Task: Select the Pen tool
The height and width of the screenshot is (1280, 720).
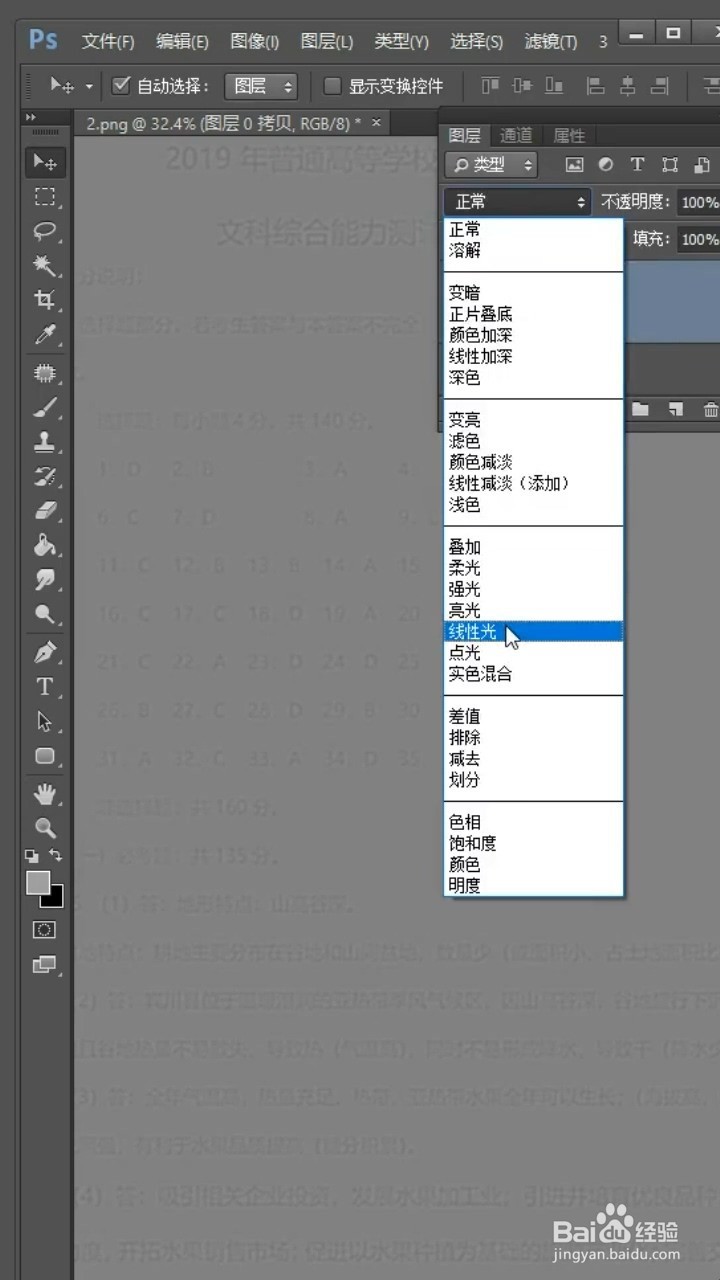Action: (x=45, y=653)
